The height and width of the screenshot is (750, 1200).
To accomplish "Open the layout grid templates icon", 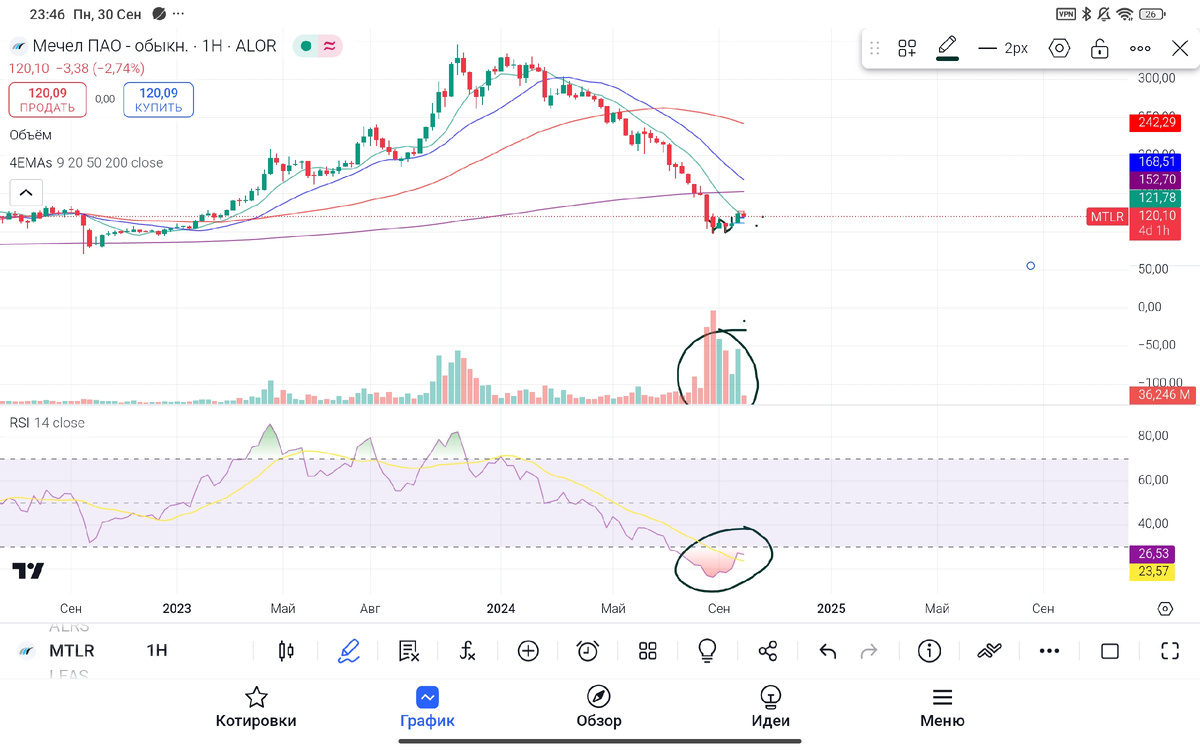I will coord(648,652).
